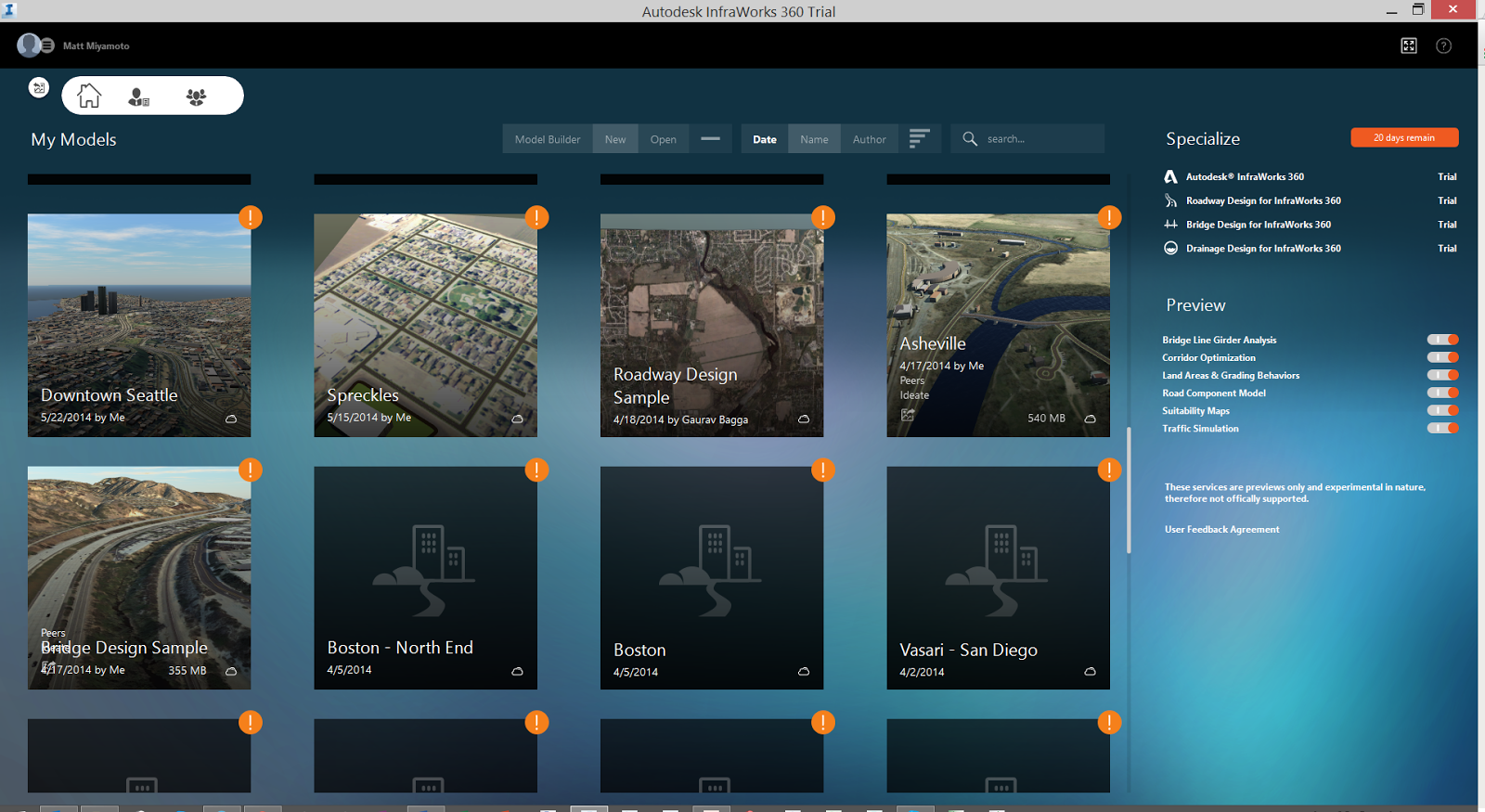
Task: Click the warning badge on Roadway Design Sample
Action: (x=823, y=217)
